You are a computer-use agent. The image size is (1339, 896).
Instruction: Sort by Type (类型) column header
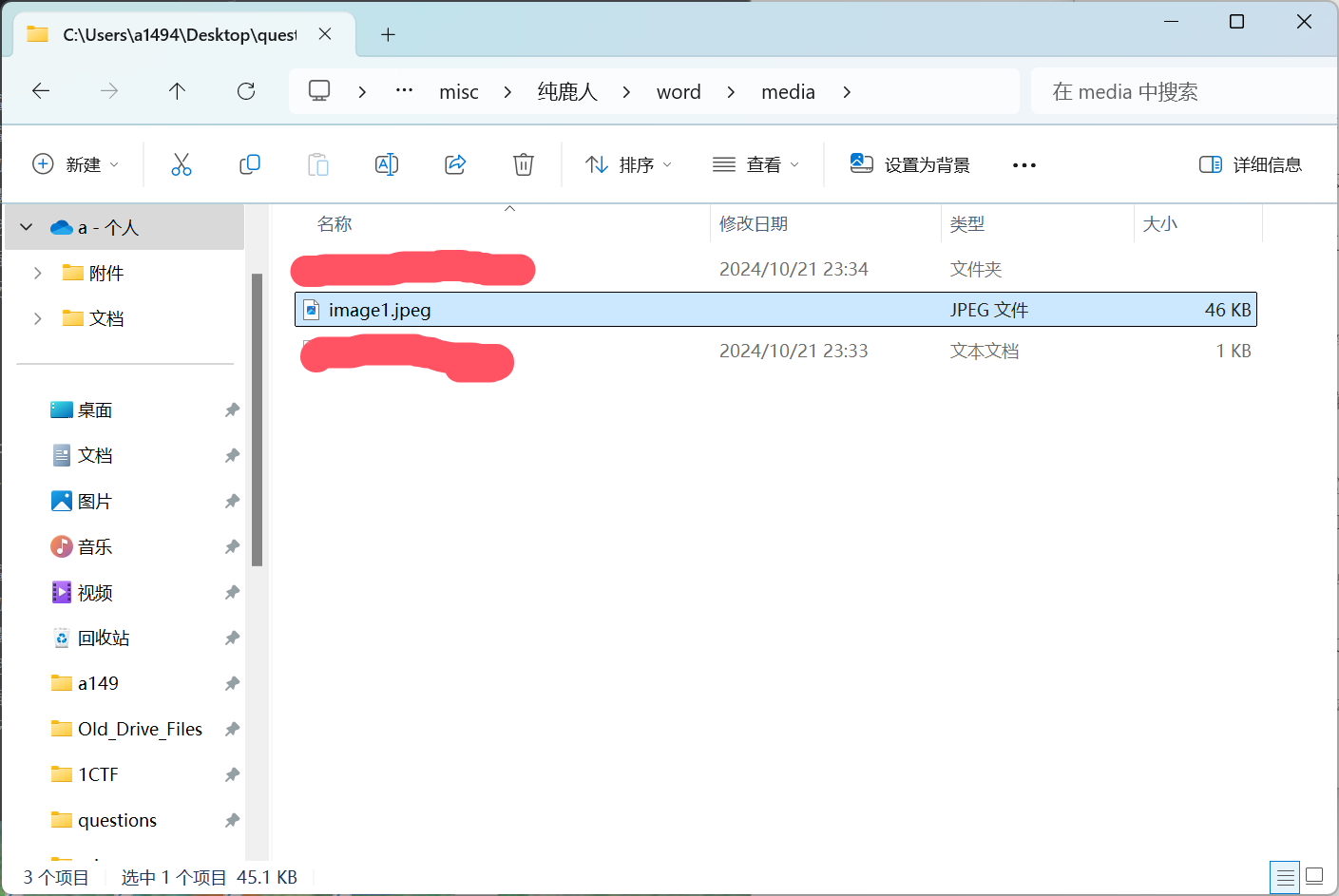pyautogui.click(x=967, y=224)
